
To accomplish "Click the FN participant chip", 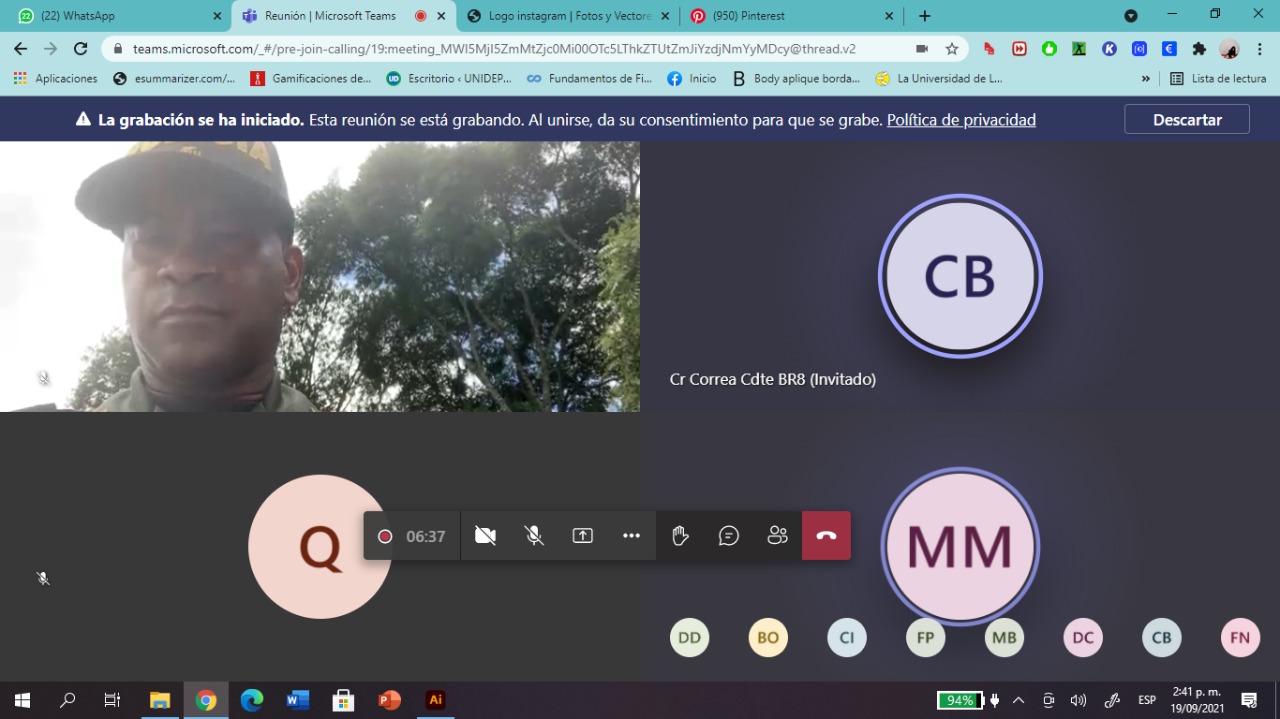I will (1240, 638).
